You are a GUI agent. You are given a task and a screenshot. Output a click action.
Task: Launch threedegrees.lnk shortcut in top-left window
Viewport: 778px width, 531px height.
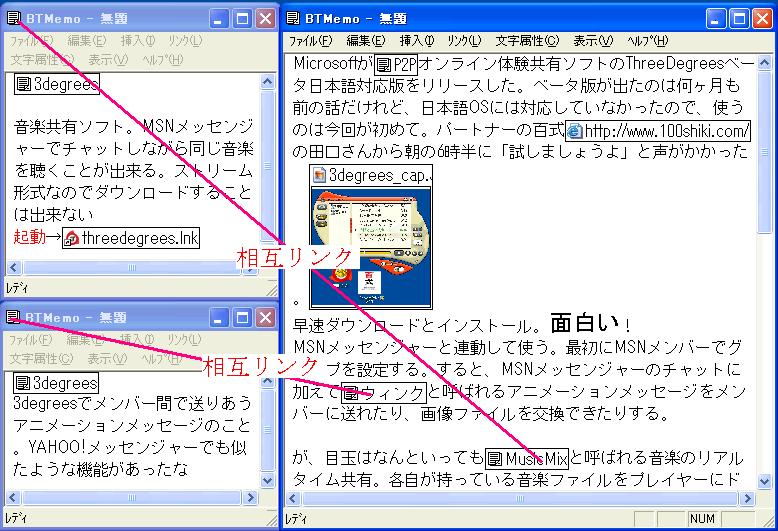(x=131, y=238)
